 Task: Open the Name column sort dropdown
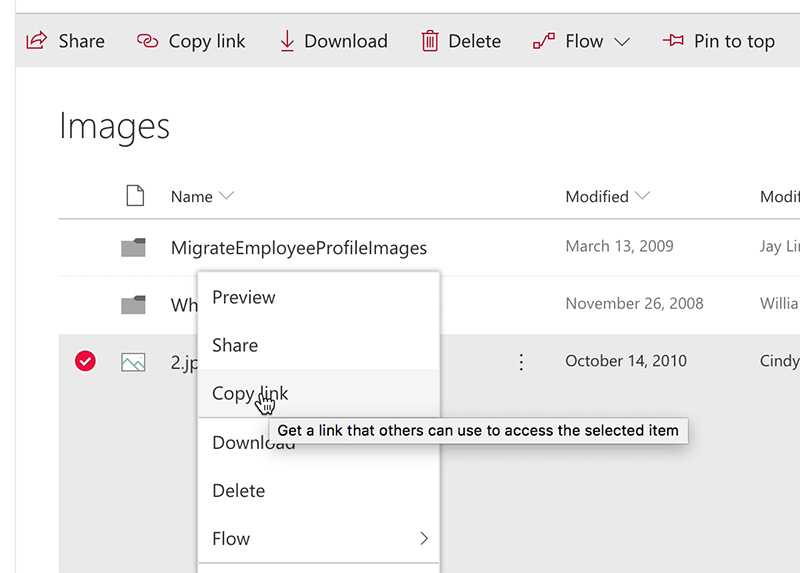[x=226, y=196]
